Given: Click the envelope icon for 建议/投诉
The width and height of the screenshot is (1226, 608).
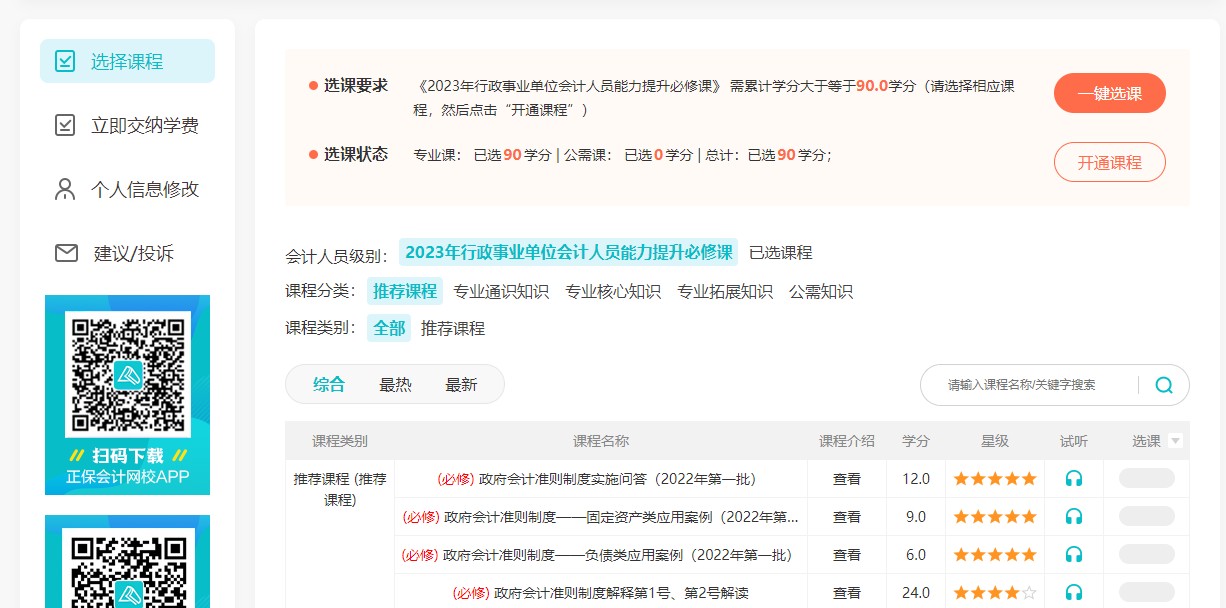Looking at the screenshot, I should coord(66,253).
